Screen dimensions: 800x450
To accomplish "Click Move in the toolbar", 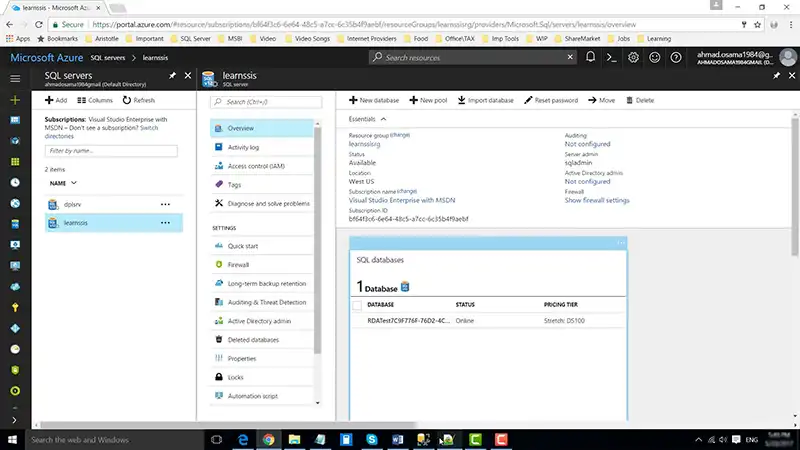I will pos(602,101).
